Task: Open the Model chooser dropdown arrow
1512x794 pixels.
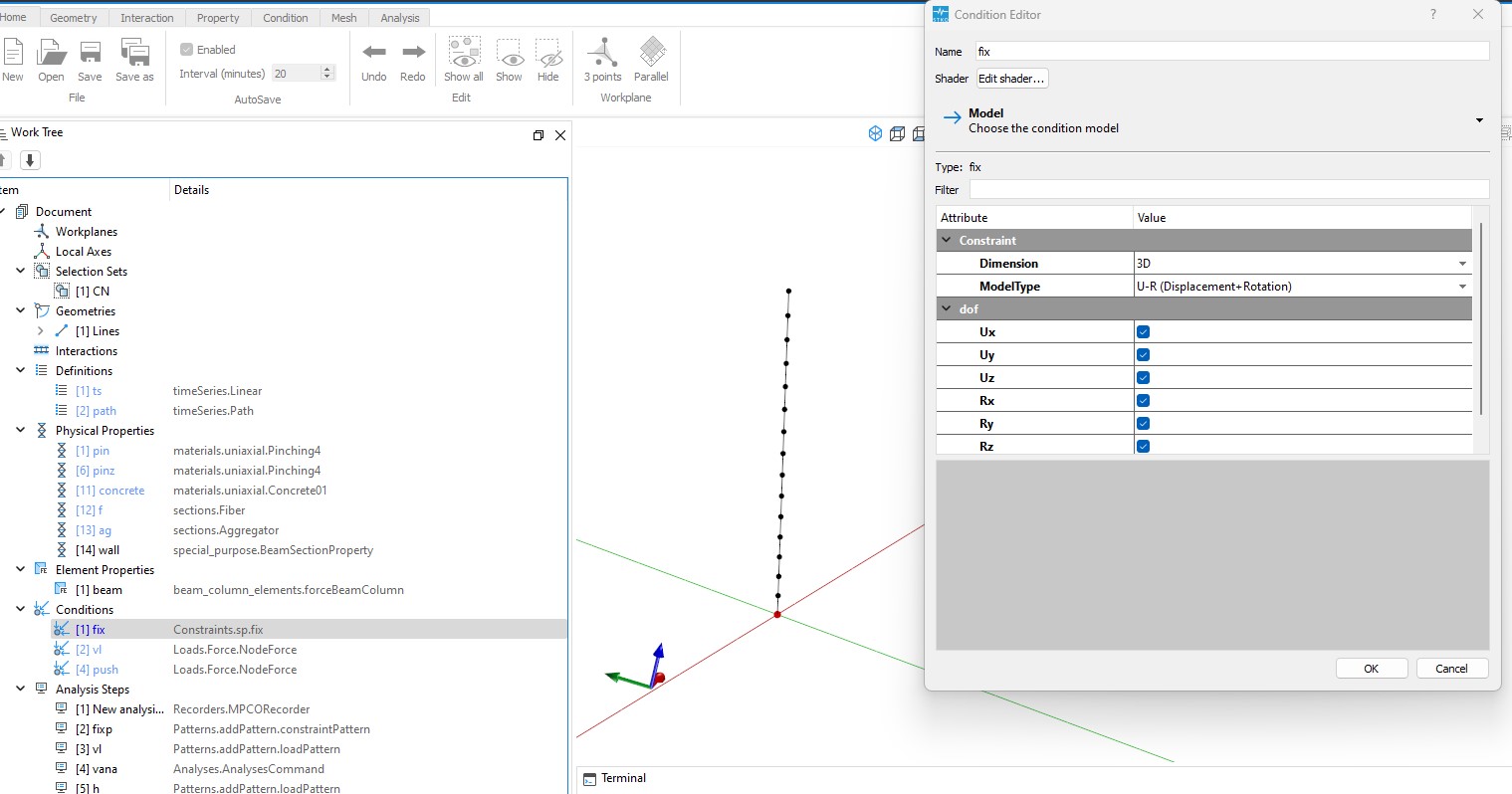Action: 1479,120
